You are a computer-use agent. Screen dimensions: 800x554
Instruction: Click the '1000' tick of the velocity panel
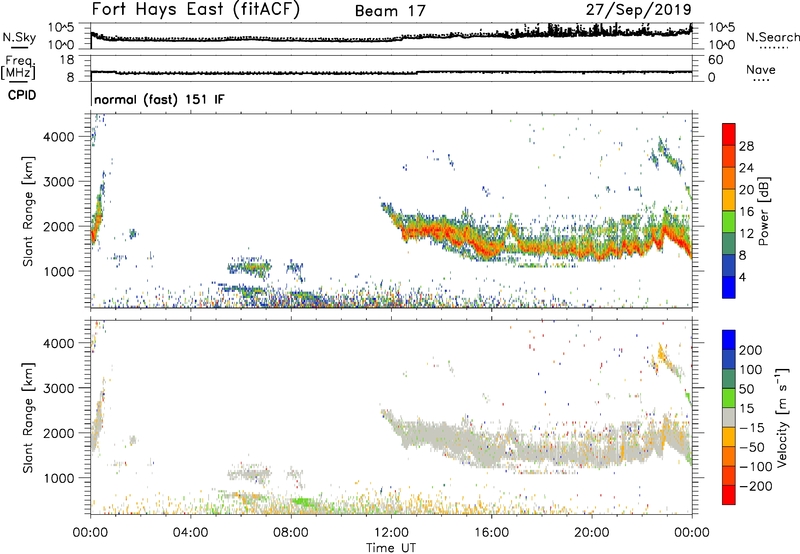58,478
